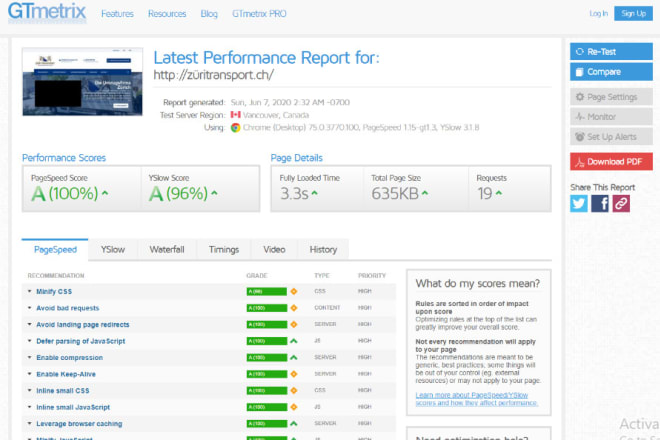Click diamond icon on Avoid bad requests row

294,308
